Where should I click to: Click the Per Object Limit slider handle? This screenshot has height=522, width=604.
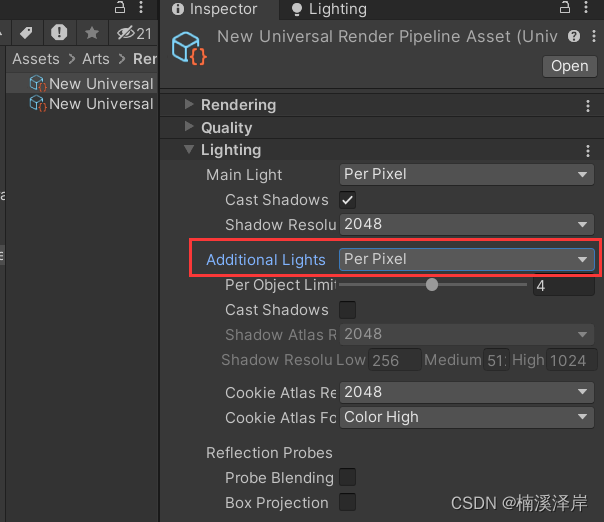tap(432, 285)
